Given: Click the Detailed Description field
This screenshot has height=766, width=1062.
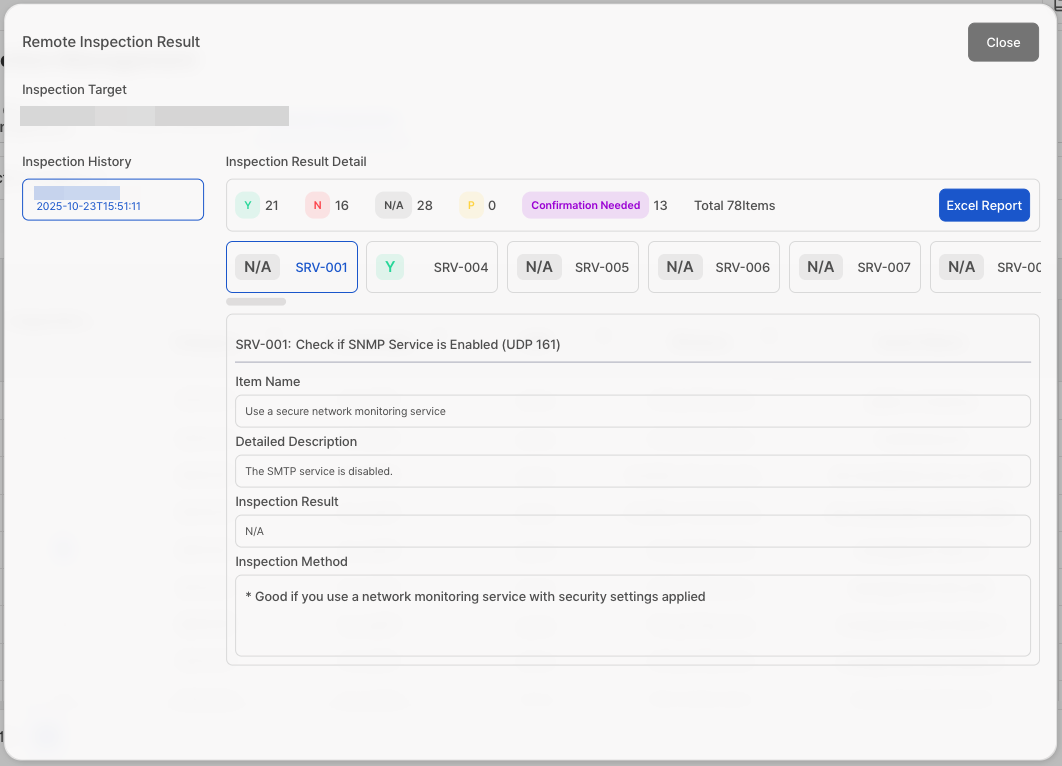Looking at the screenshot, I should click(x=632, y=471).
